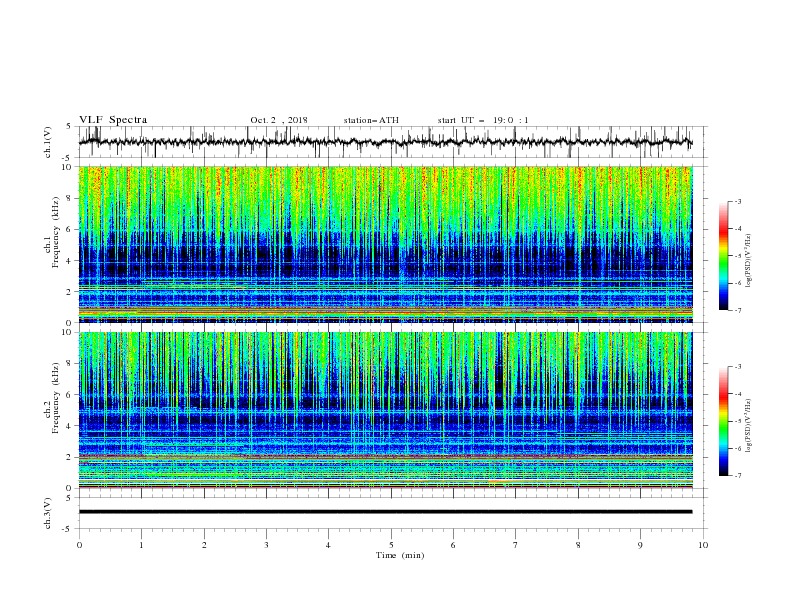The width and height of the screenshot is (792, 612).
Task: Select the date text "Oct. 2 , 2018"
Action: [279, 120]
